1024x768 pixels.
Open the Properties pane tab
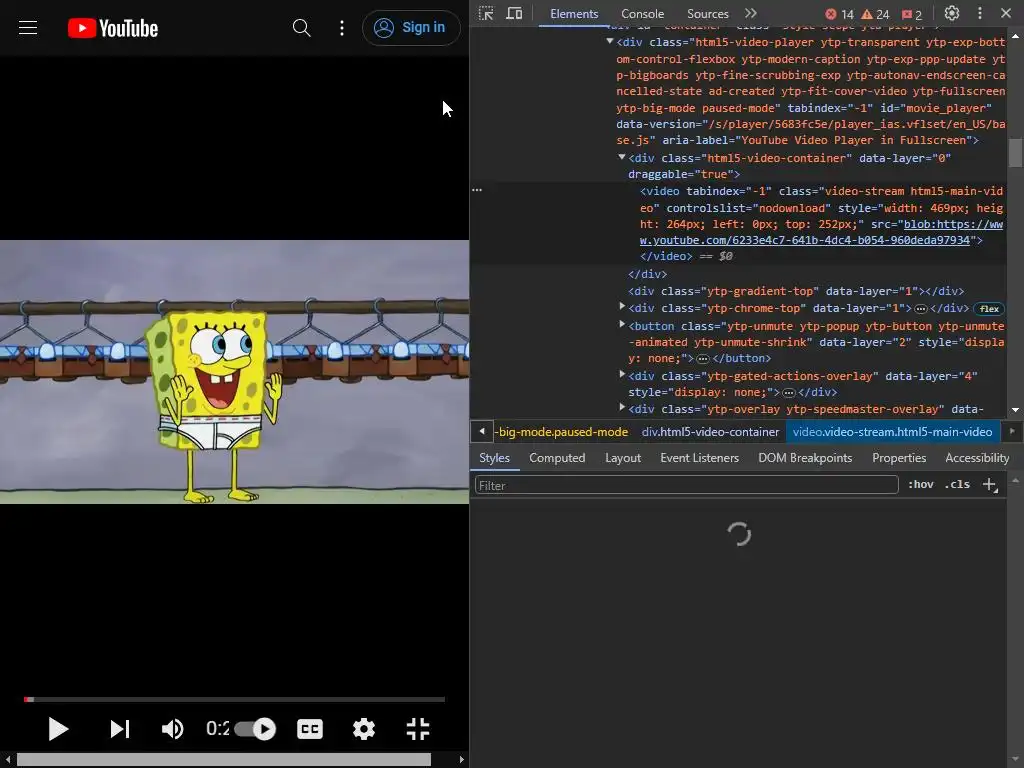coord(899,458)
